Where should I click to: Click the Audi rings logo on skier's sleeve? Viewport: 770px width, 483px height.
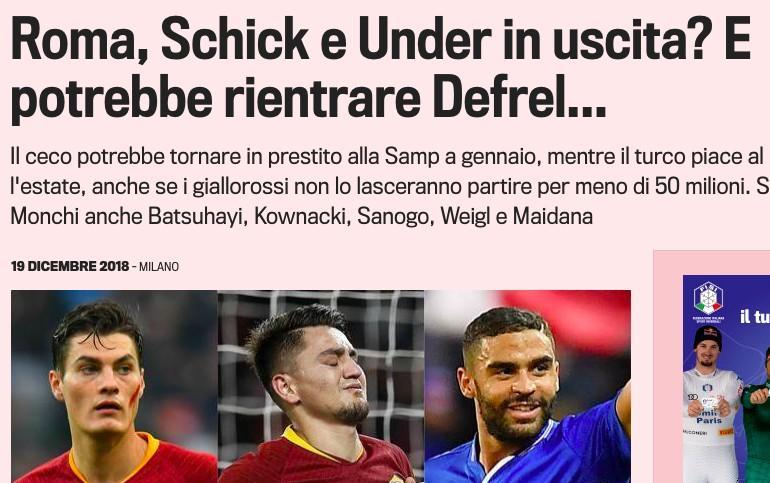(692, 397)
